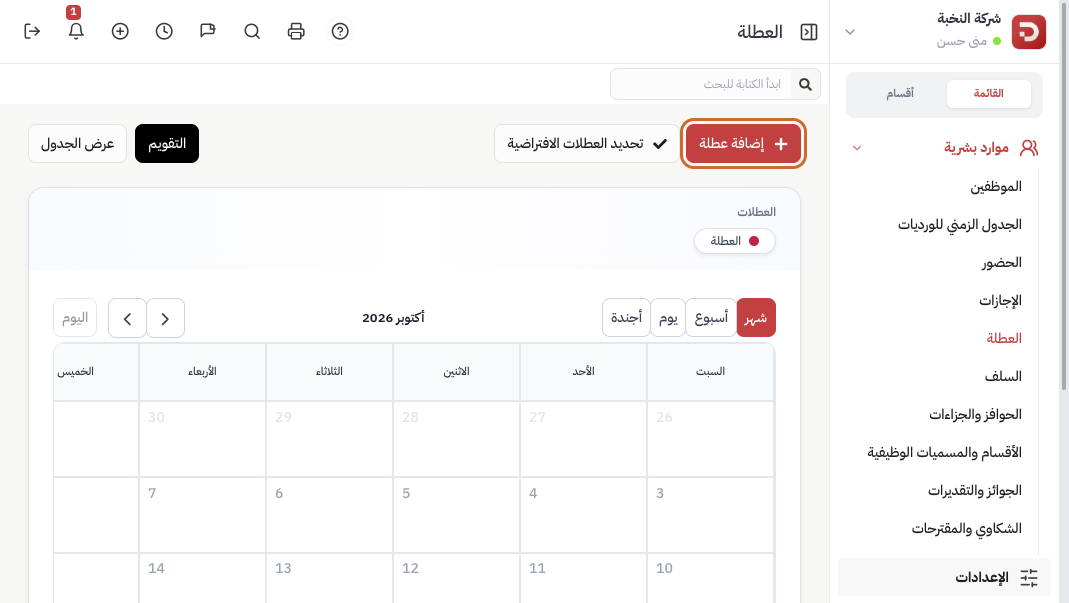Open العطلة in sidebar

[x=1004, y=338]
